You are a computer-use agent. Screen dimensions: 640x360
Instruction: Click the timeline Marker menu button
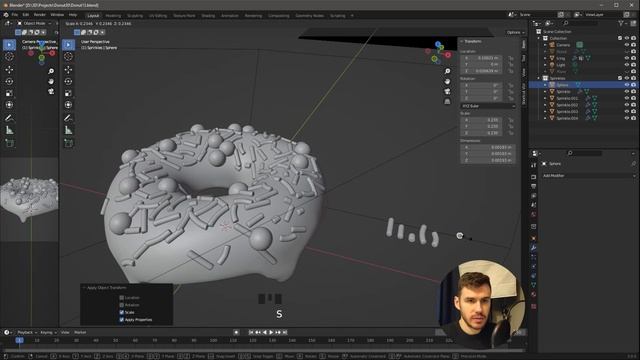pyautogui.click(x=80, y=332)
